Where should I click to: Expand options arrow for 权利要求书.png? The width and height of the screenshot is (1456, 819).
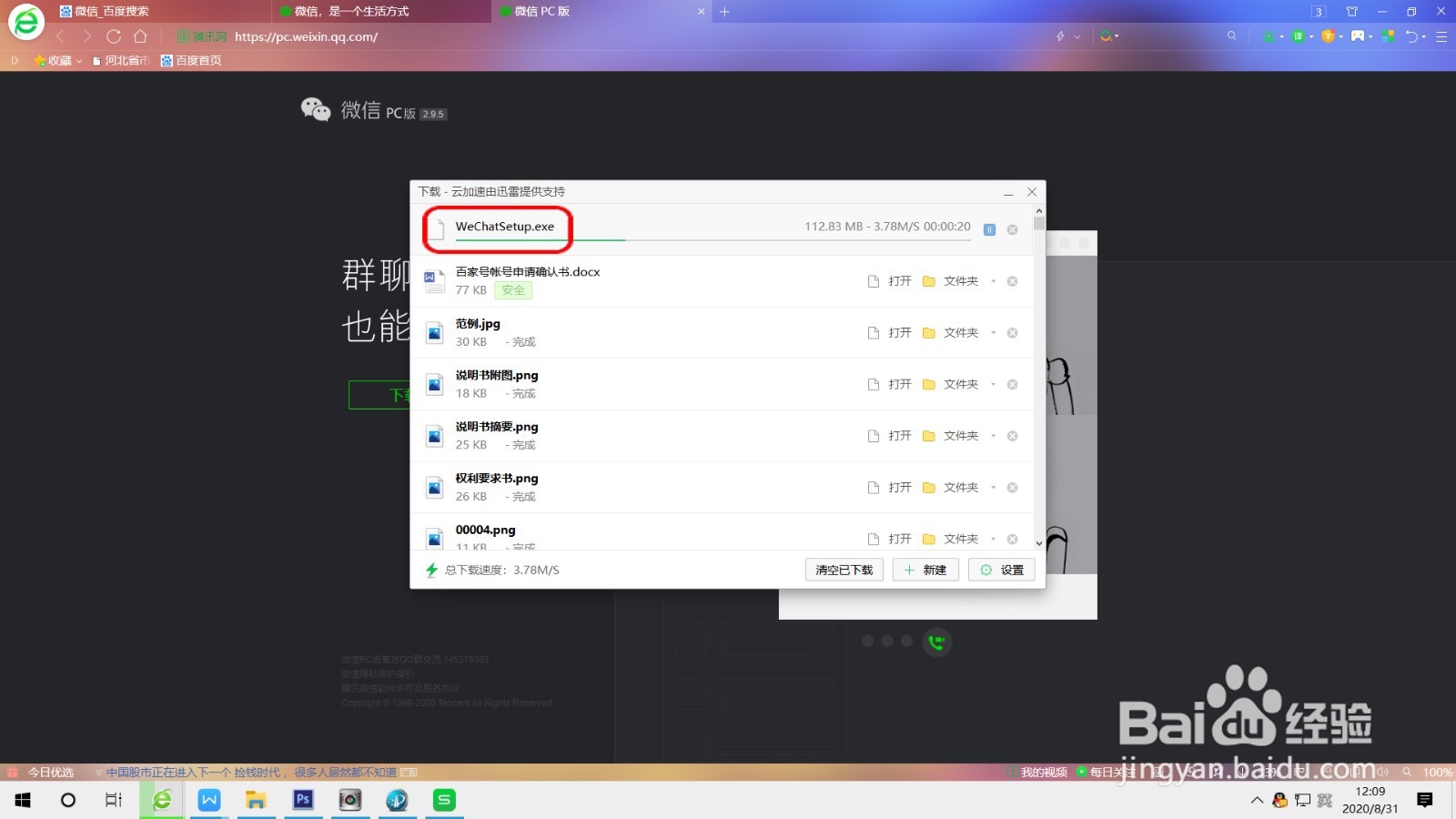pyautogui.click(x=993, y=488)
